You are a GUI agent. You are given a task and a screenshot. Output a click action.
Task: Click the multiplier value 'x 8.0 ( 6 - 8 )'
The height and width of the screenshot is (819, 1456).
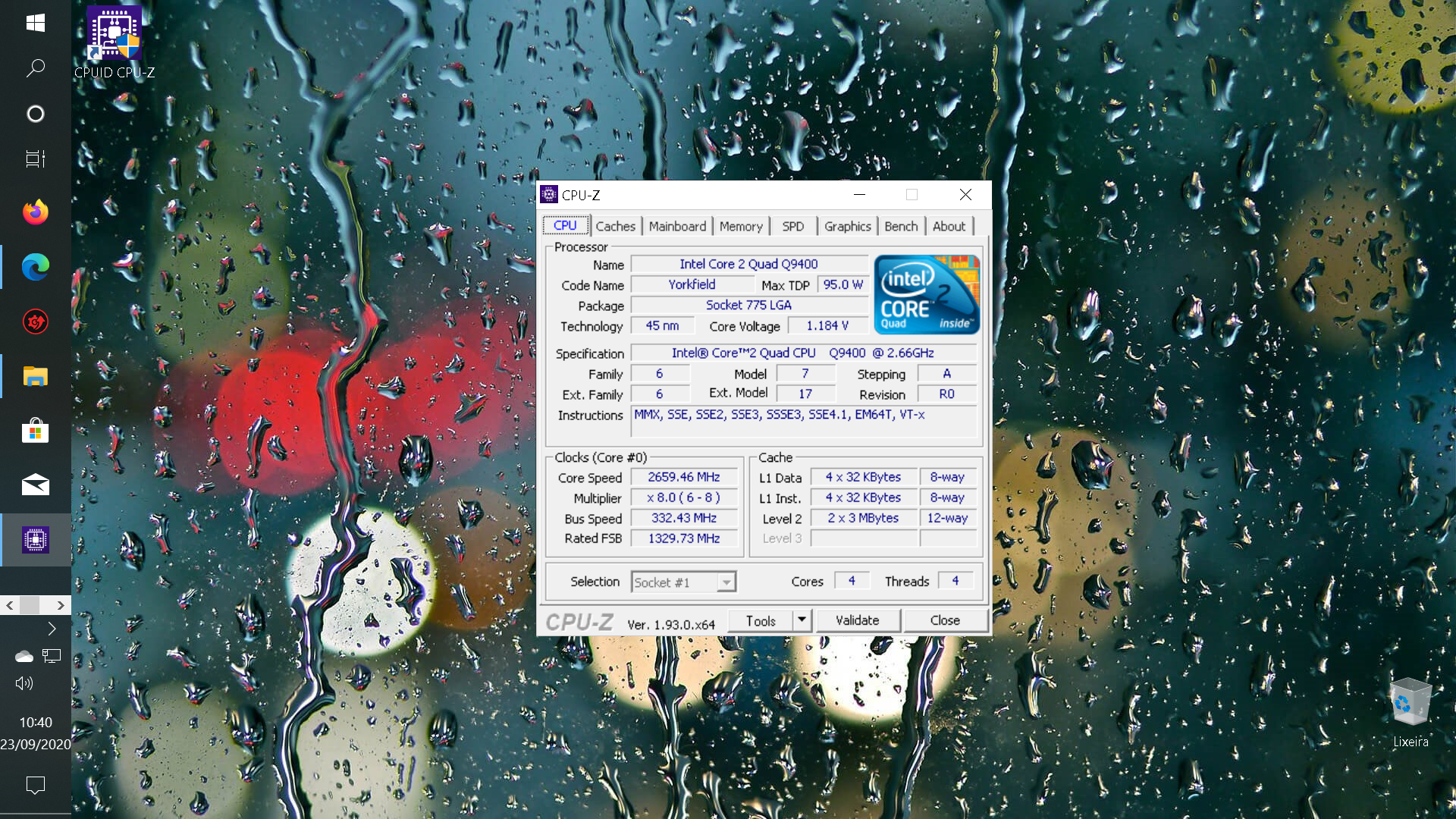coord(684,497)
